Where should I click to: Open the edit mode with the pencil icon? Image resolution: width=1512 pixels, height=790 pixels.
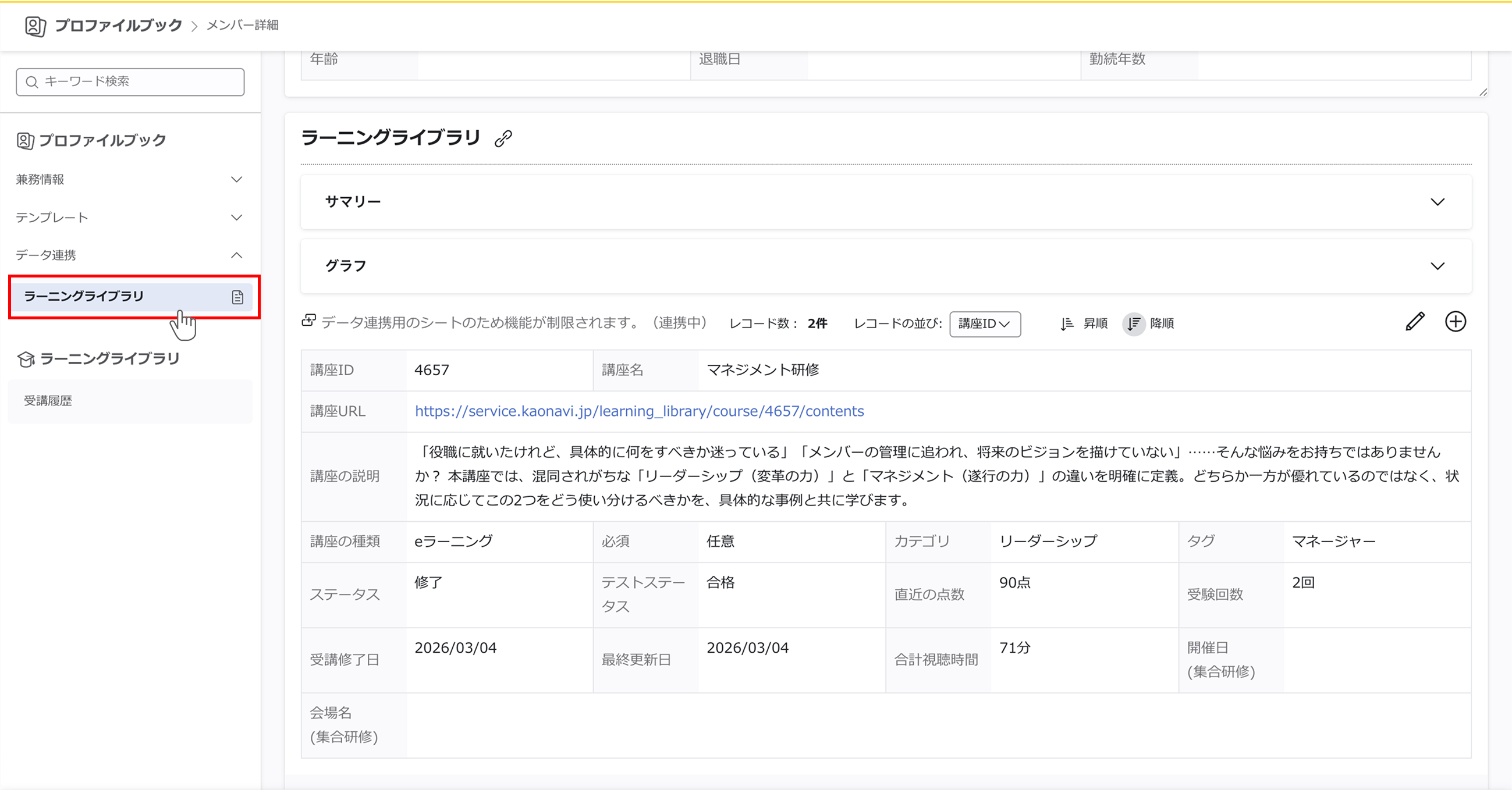(x=1416, y=321)
